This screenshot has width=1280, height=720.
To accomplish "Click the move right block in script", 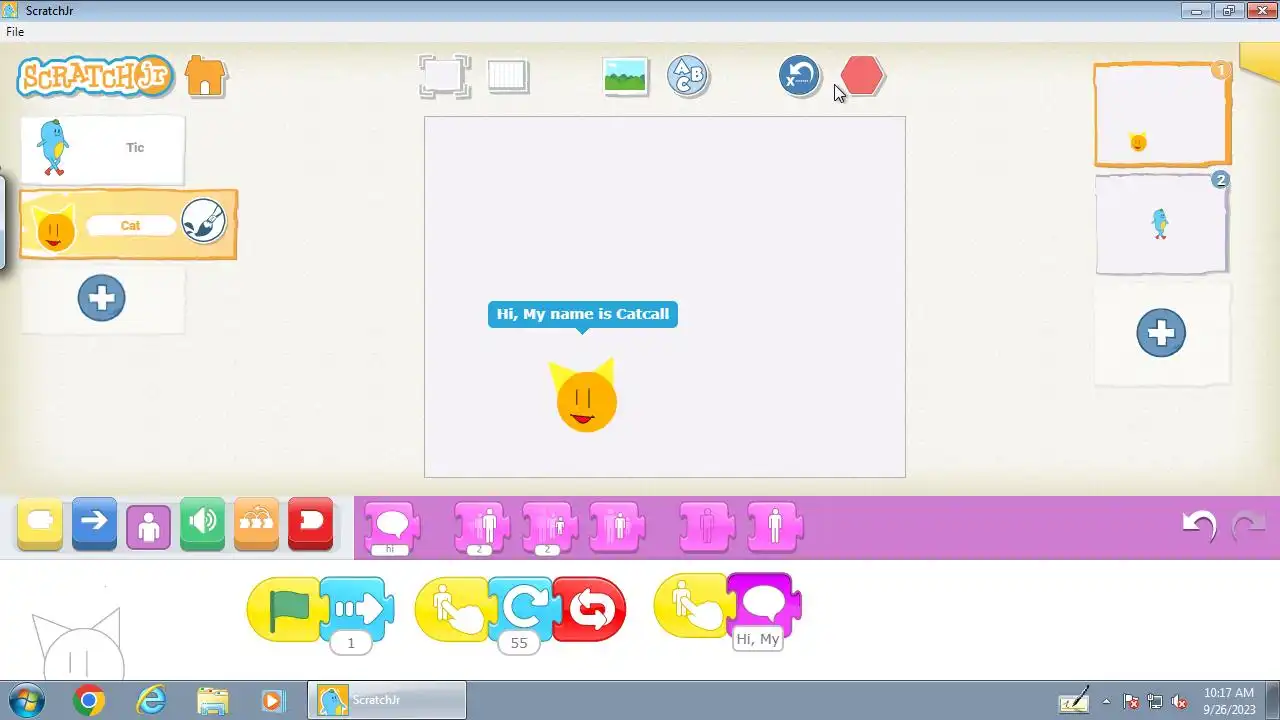I will click(356, 608).
